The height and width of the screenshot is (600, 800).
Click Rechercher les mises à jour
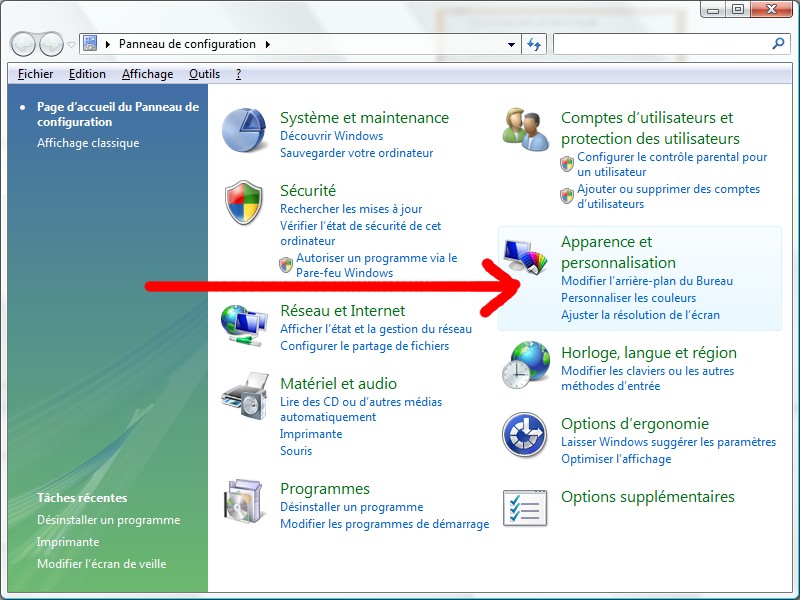351,209
